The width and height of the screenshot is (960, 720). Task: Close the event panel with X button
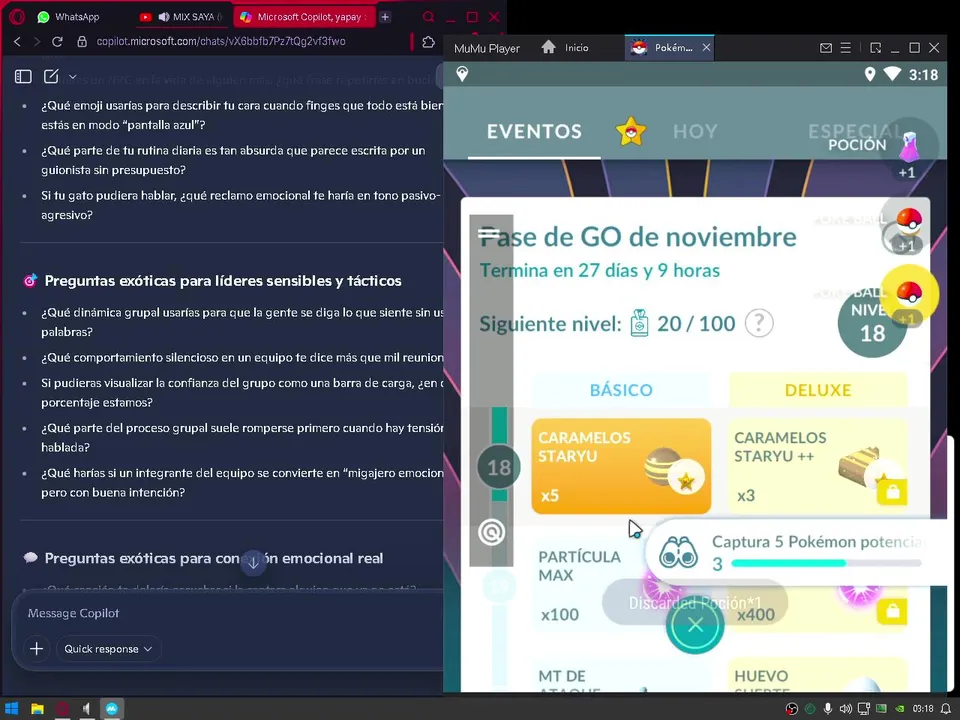tap(695, 624)
